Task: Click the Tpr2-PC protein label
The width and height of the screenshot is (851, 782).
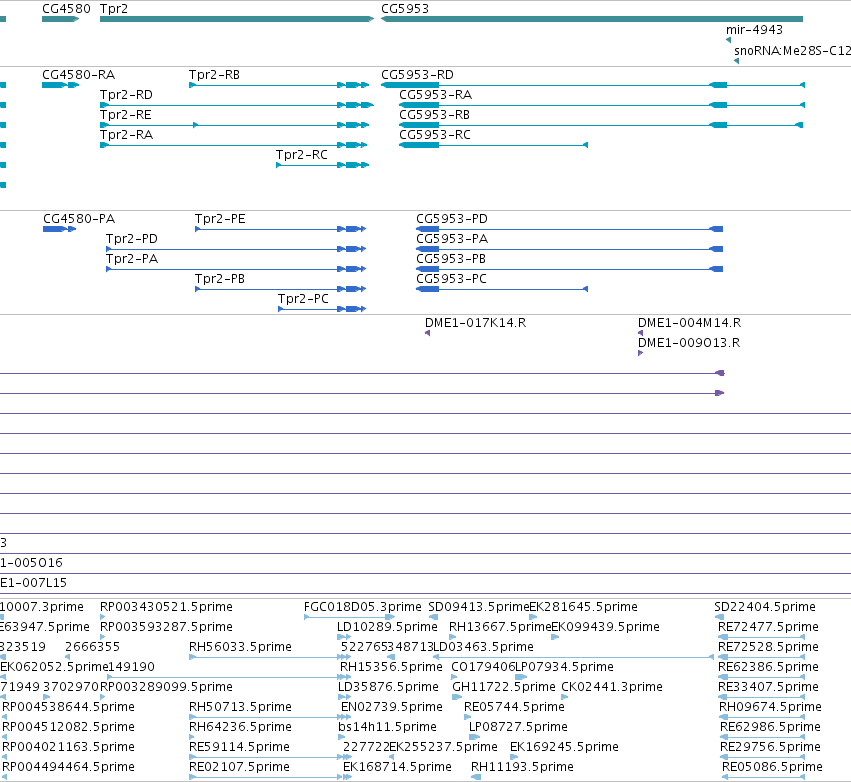Action: tap(303, 300)
